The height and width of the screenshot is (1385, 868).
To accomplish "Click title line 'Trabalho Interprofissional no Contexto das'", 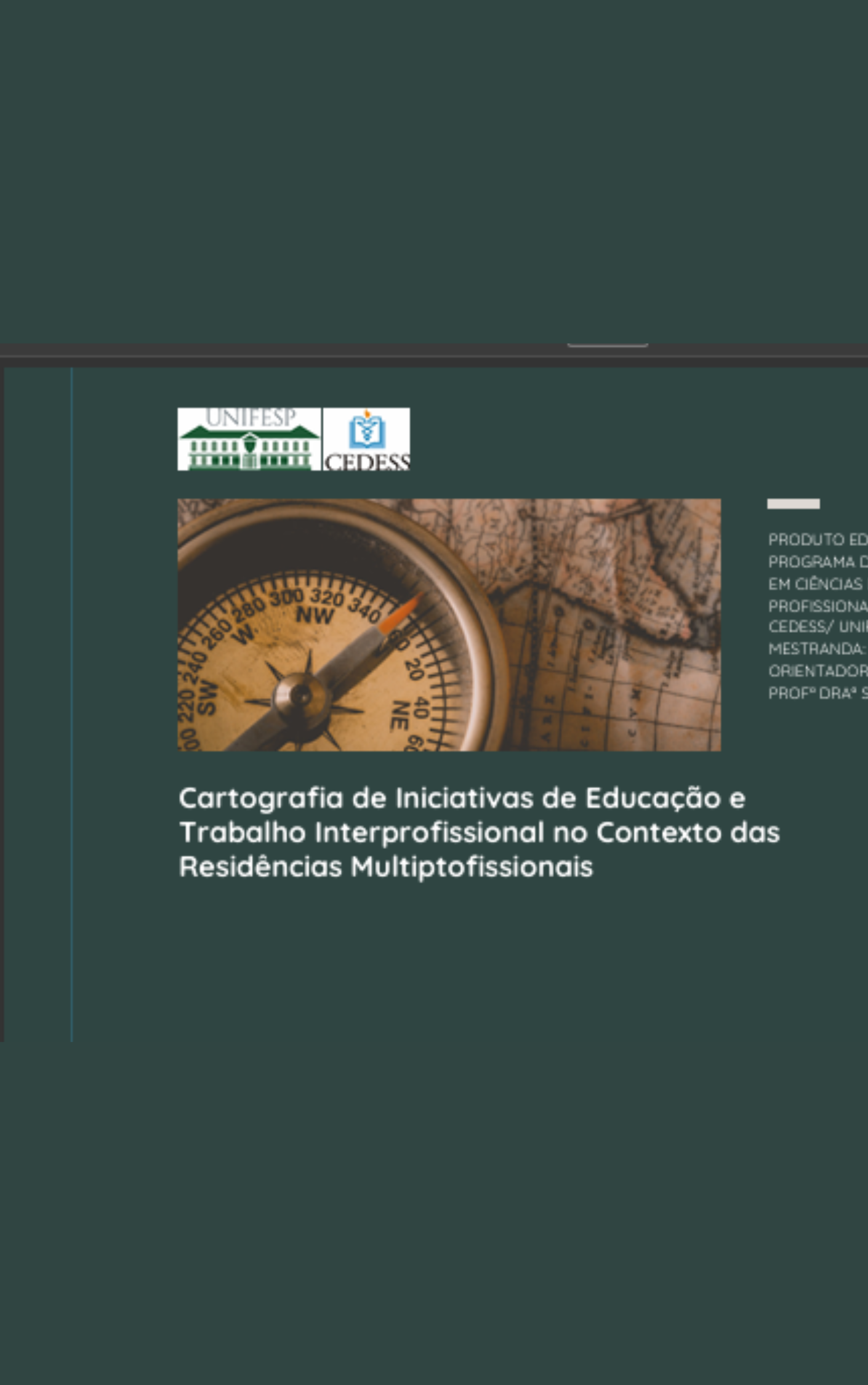I will tap(479, 833).
